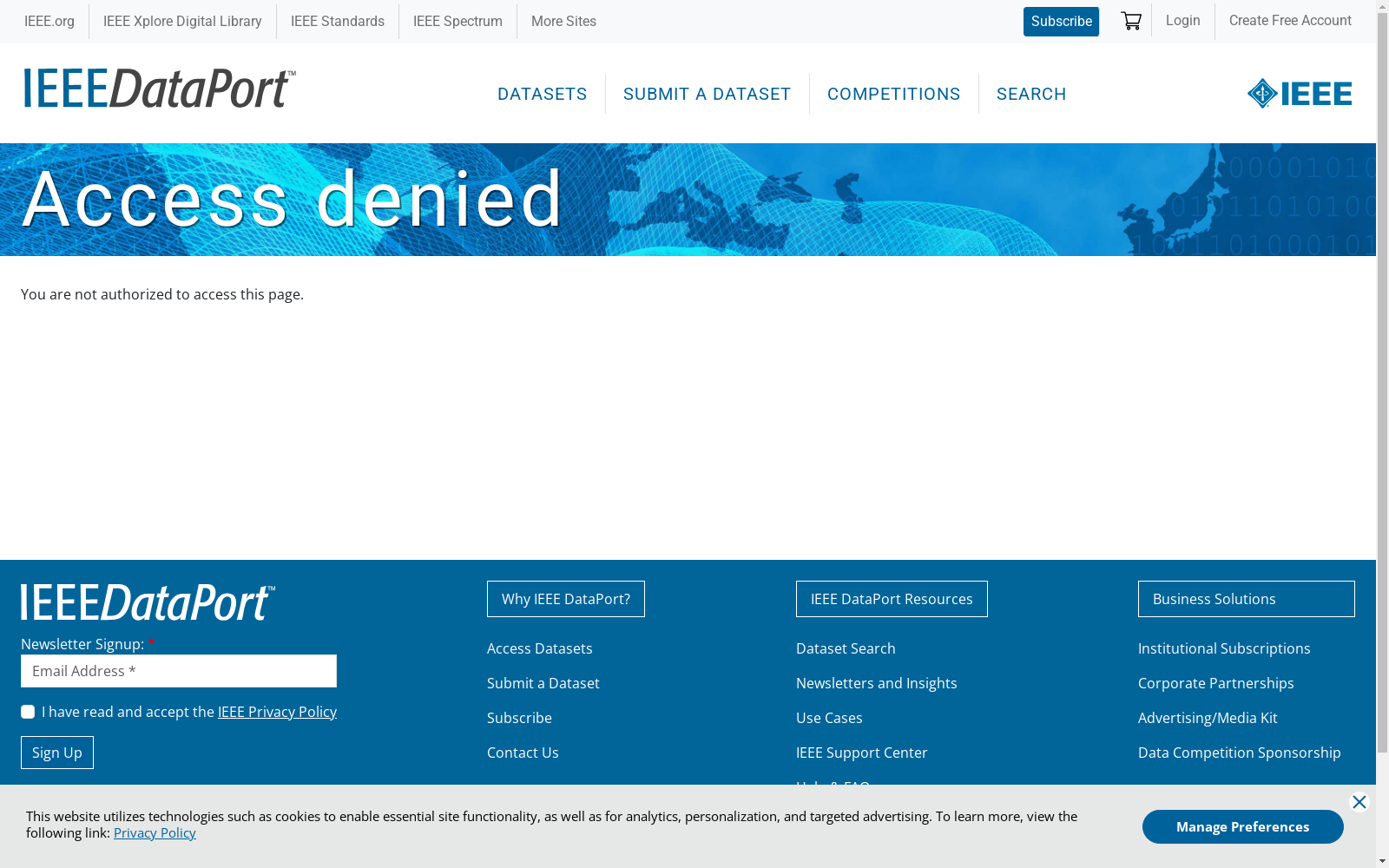Open Submit a Dataset in navigation

(x=708, y=94)
